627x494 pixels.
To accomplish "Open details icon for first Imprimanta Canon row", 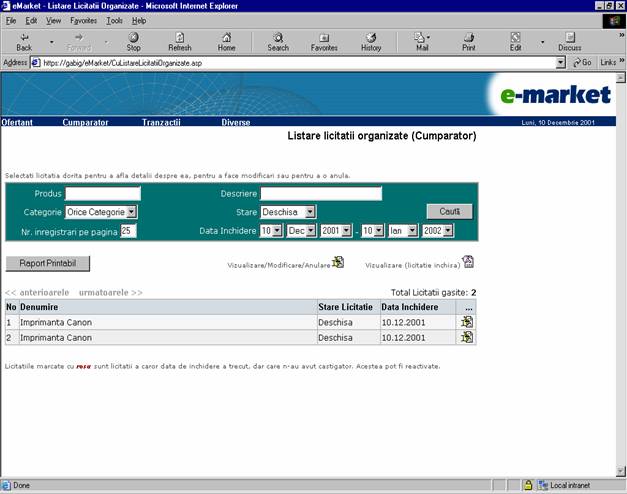I will 466,322.
